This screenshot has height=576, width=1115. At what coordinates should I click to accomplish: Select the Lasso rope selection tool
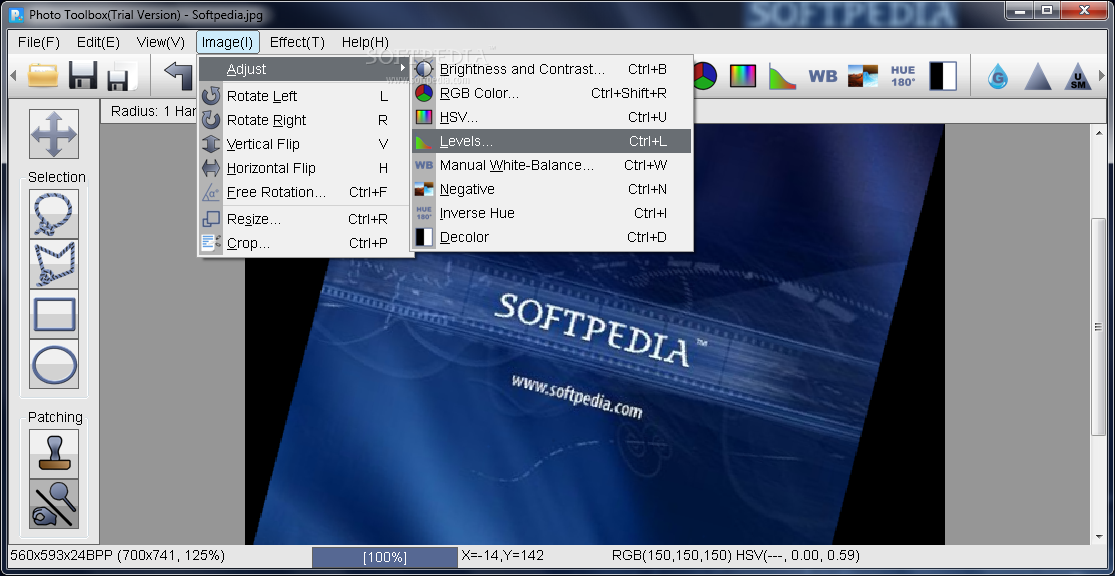point(54,213)
